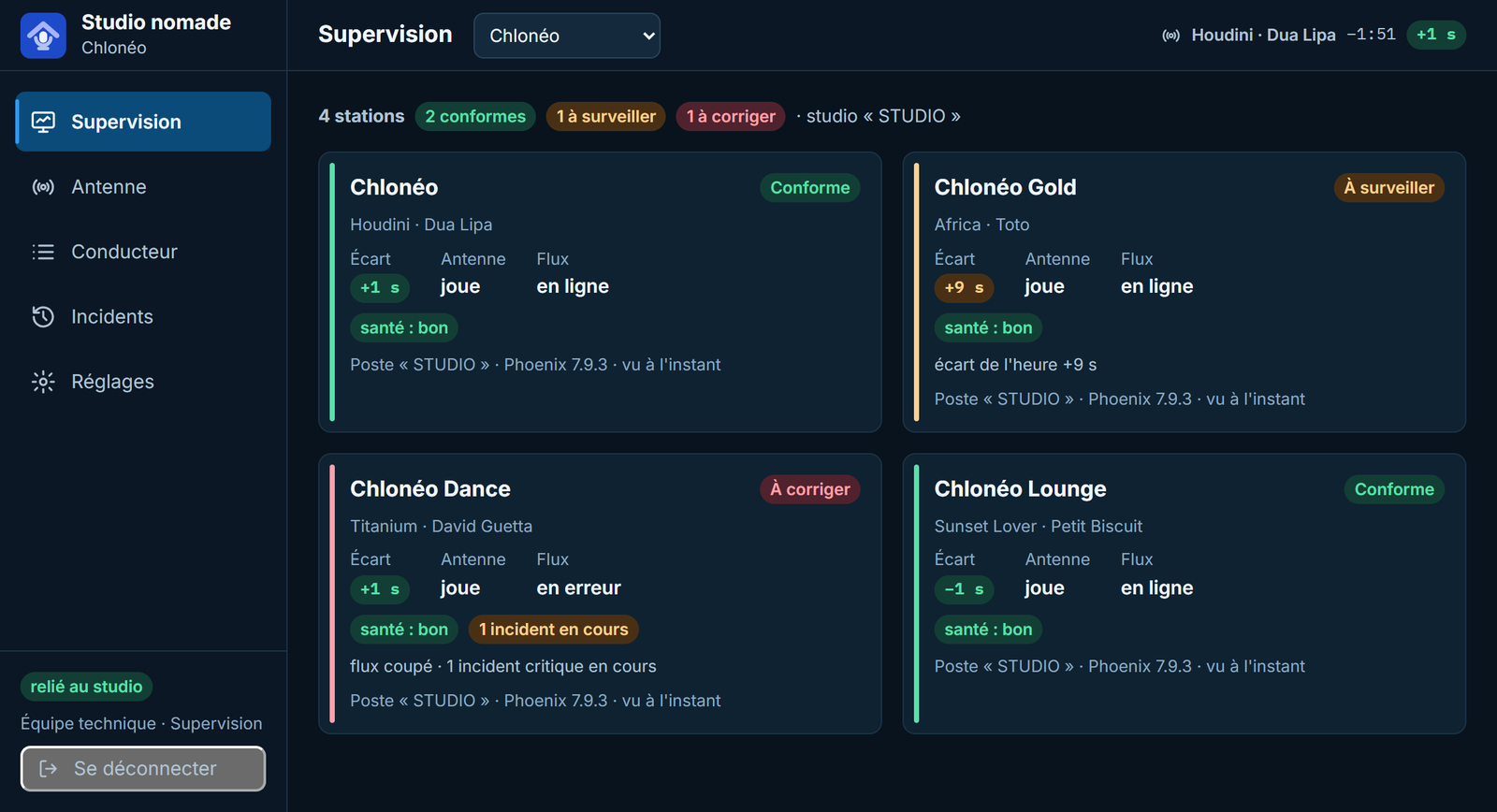Click the '4 stations' count text
Image resolution: width=1497 pixels, height=812 pixels.
pos(361,116)
